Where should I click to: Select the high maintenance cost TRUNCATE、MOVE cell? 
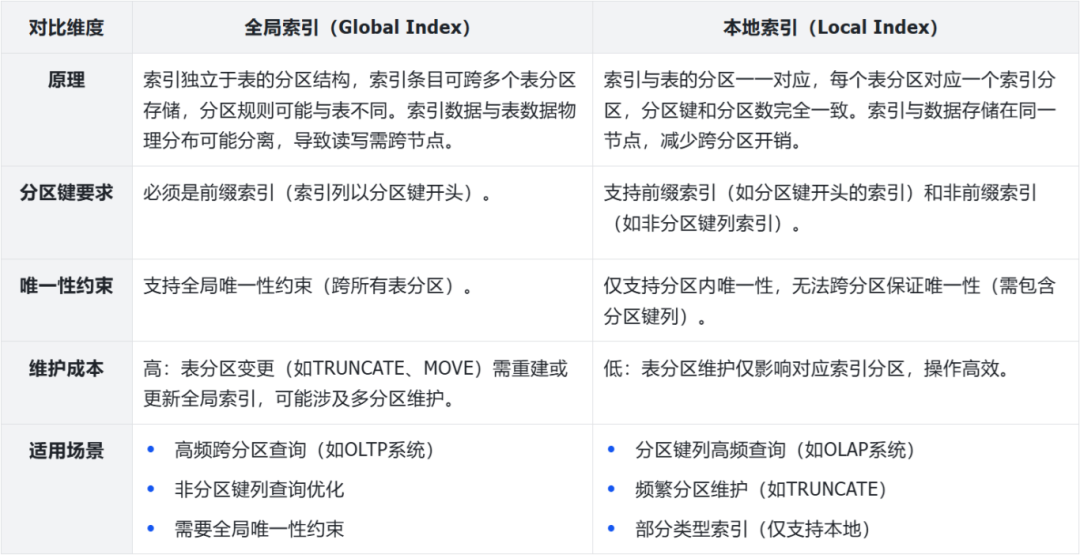coord(356,384)
